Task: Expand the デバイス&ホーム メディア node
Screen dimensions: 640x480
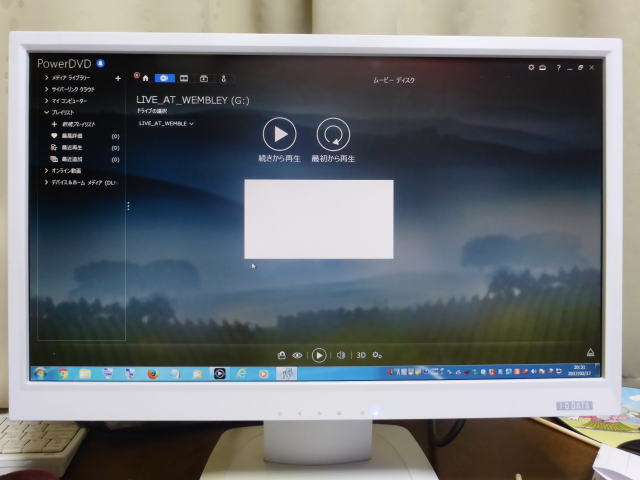Action: pos(46,182)
